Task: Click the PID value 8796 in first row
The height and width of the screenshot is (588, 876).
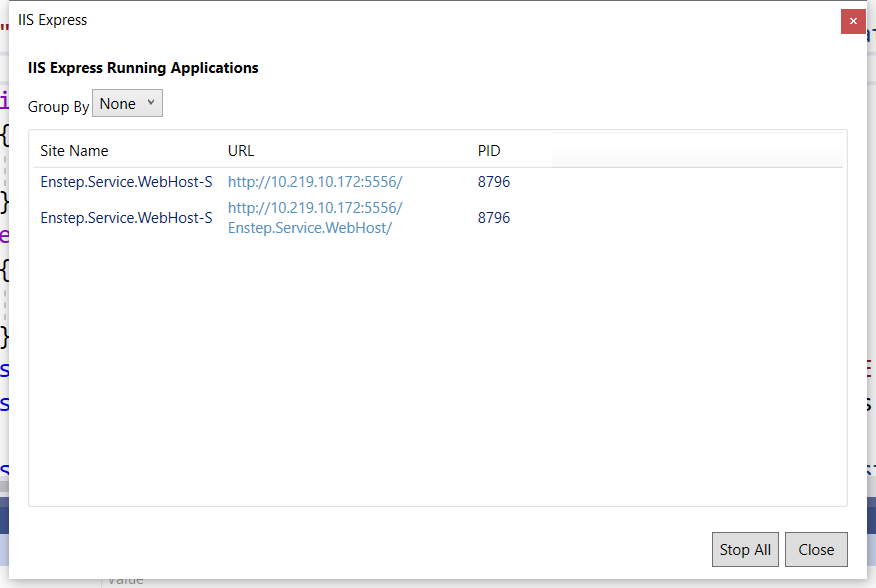Action: (x=494, y=182)
